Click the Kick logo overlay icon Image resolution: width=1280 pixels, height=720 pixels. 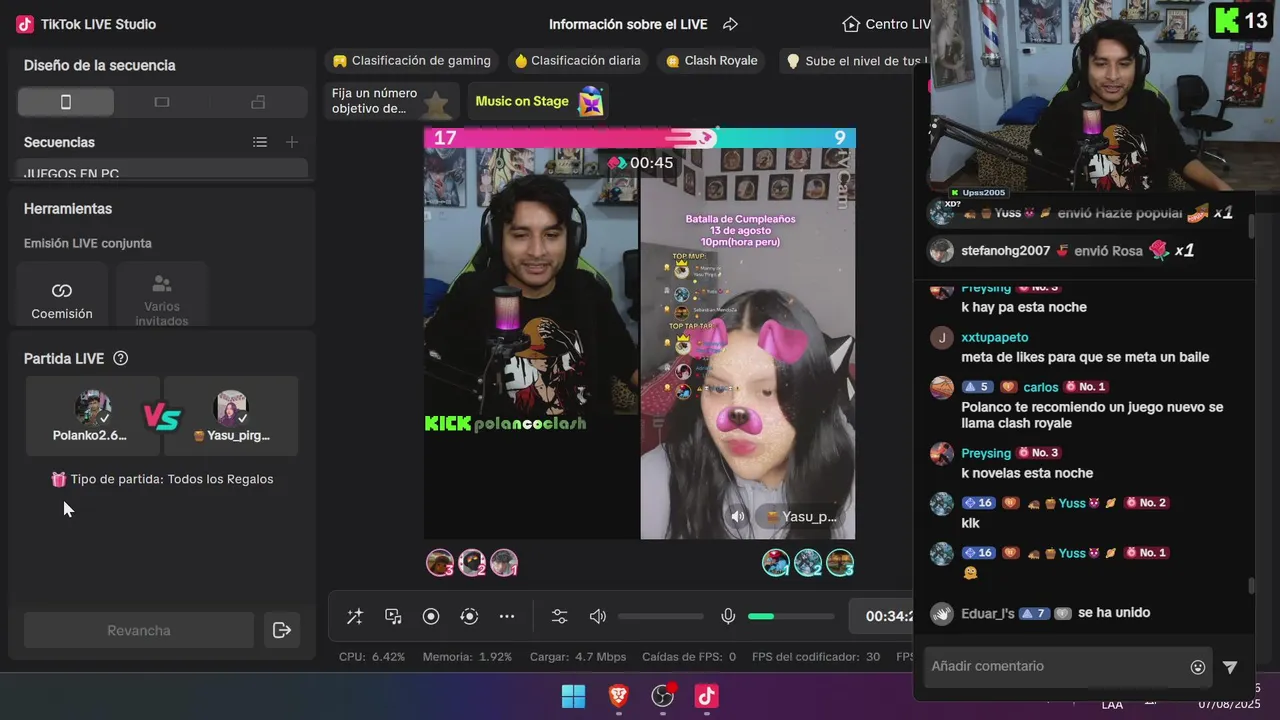1226,20
